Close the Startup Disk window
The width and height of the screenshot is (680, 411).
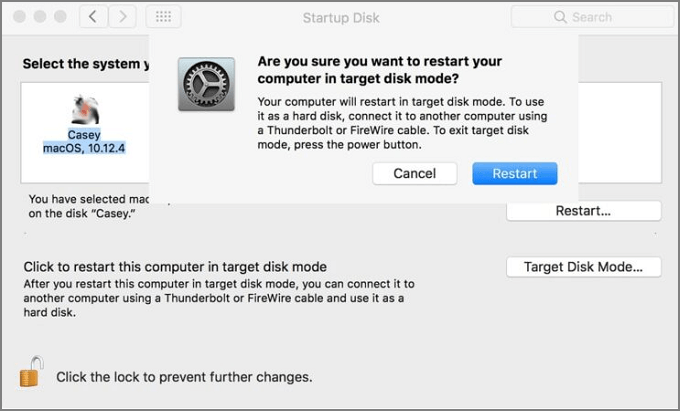[17, 17]
